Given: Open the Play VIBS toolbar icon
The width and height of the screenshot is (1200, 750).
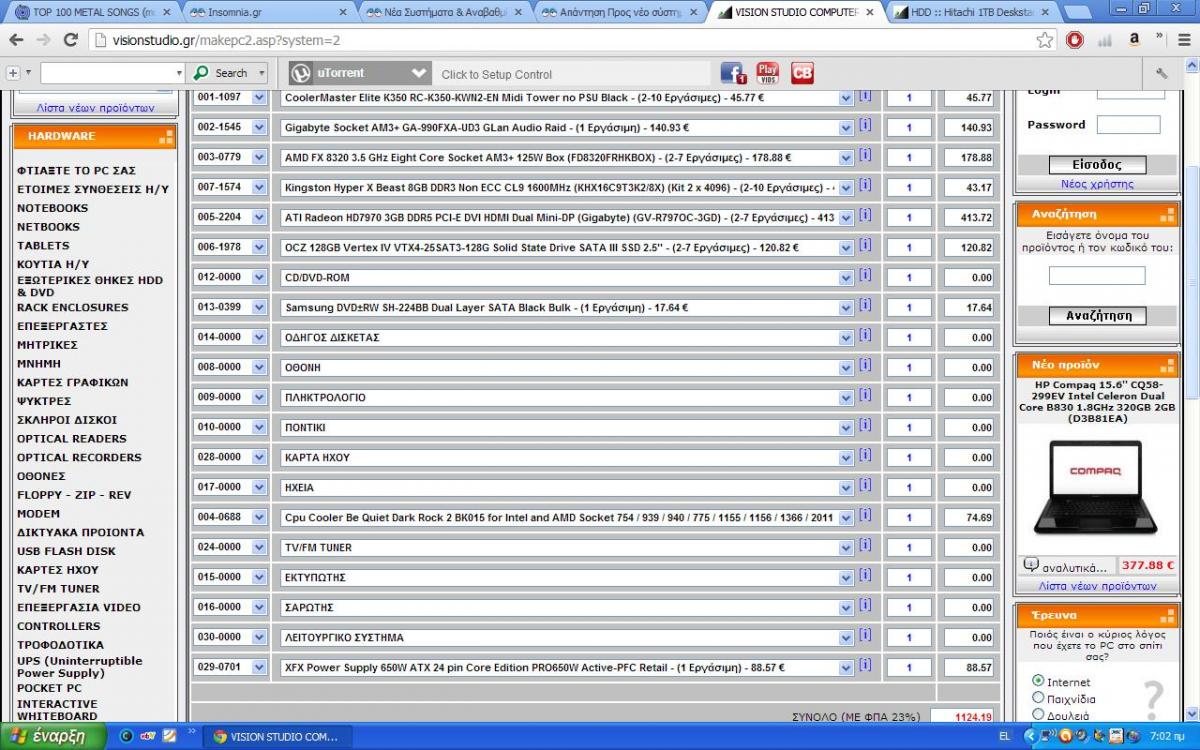Looking at the screenshot, I should point(767,73).
